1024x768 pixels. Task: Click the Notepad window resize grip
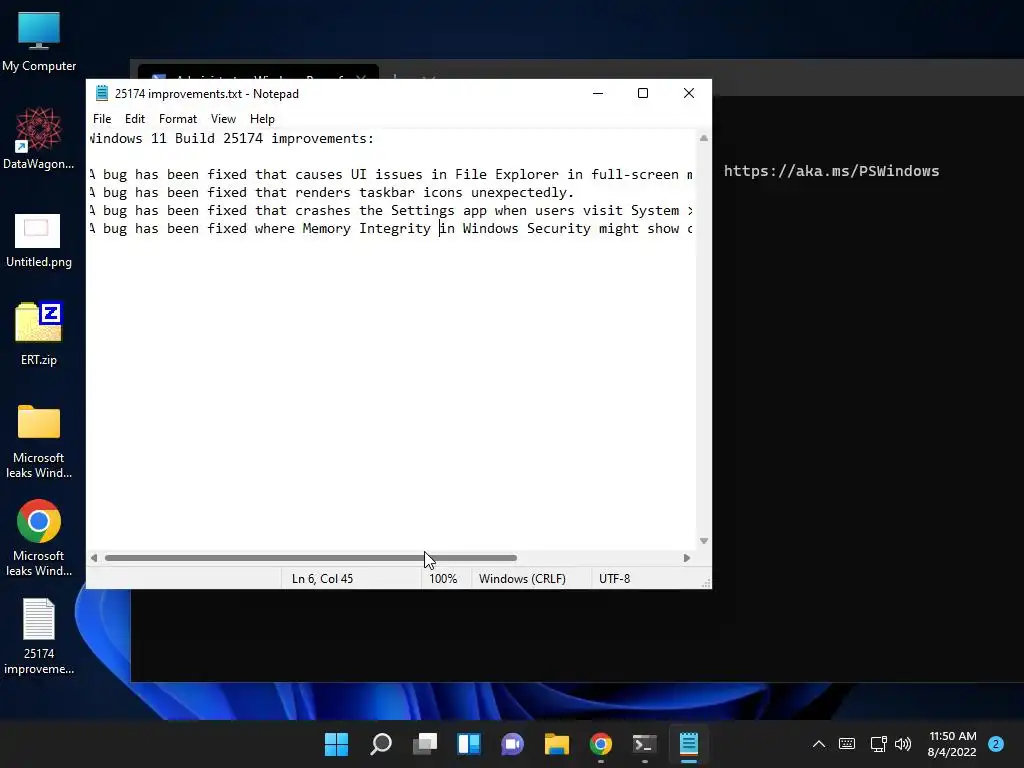(706, 583)
